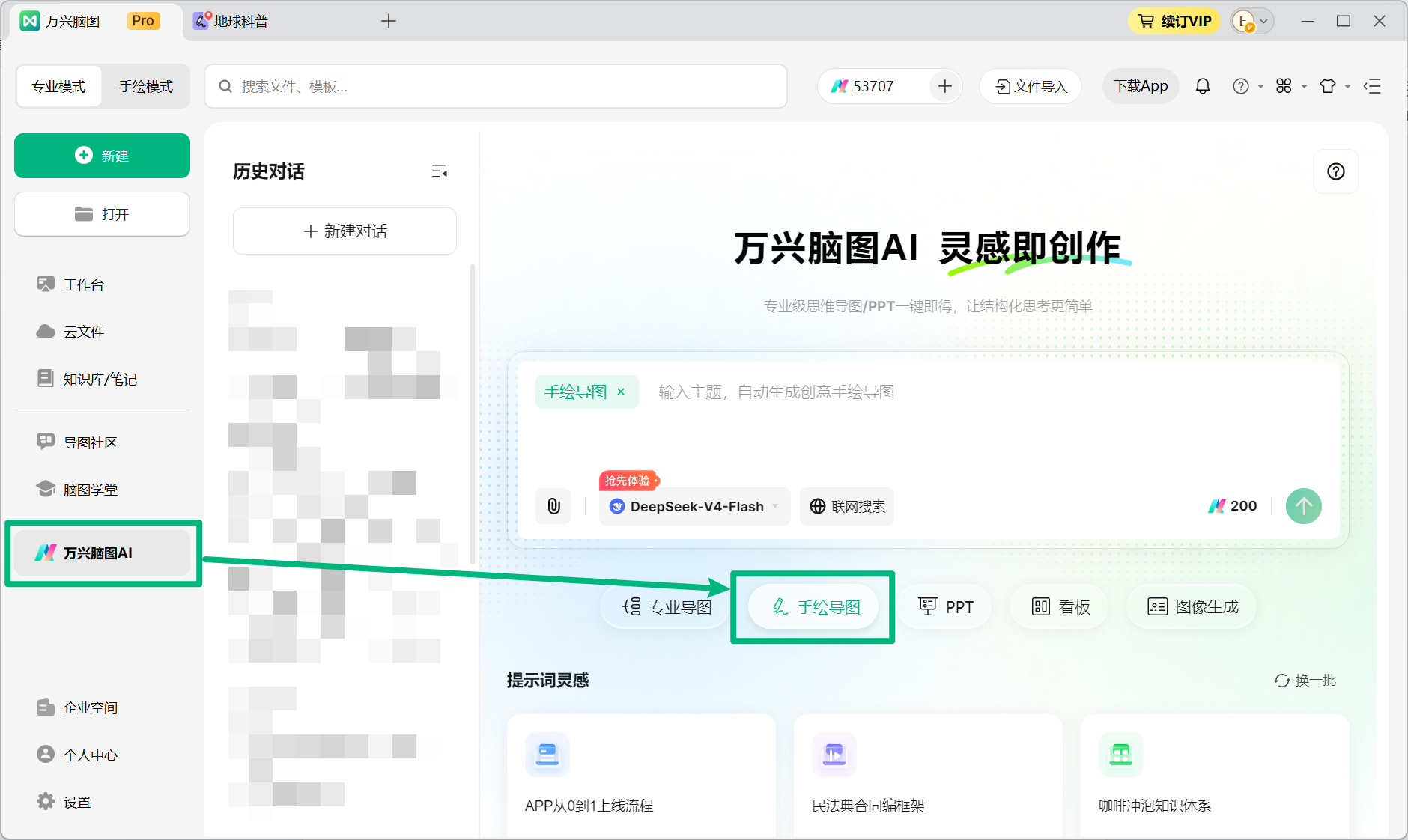Click the 抢先体验 badge
Viewport: 1408px width, 840px height.
click(628, 481)
